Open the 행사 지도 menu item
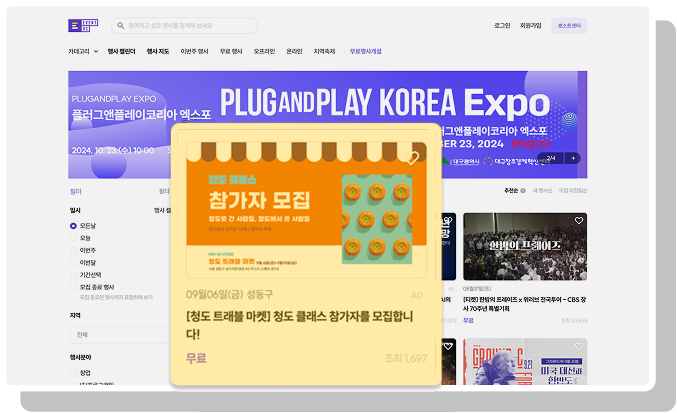 158,51
